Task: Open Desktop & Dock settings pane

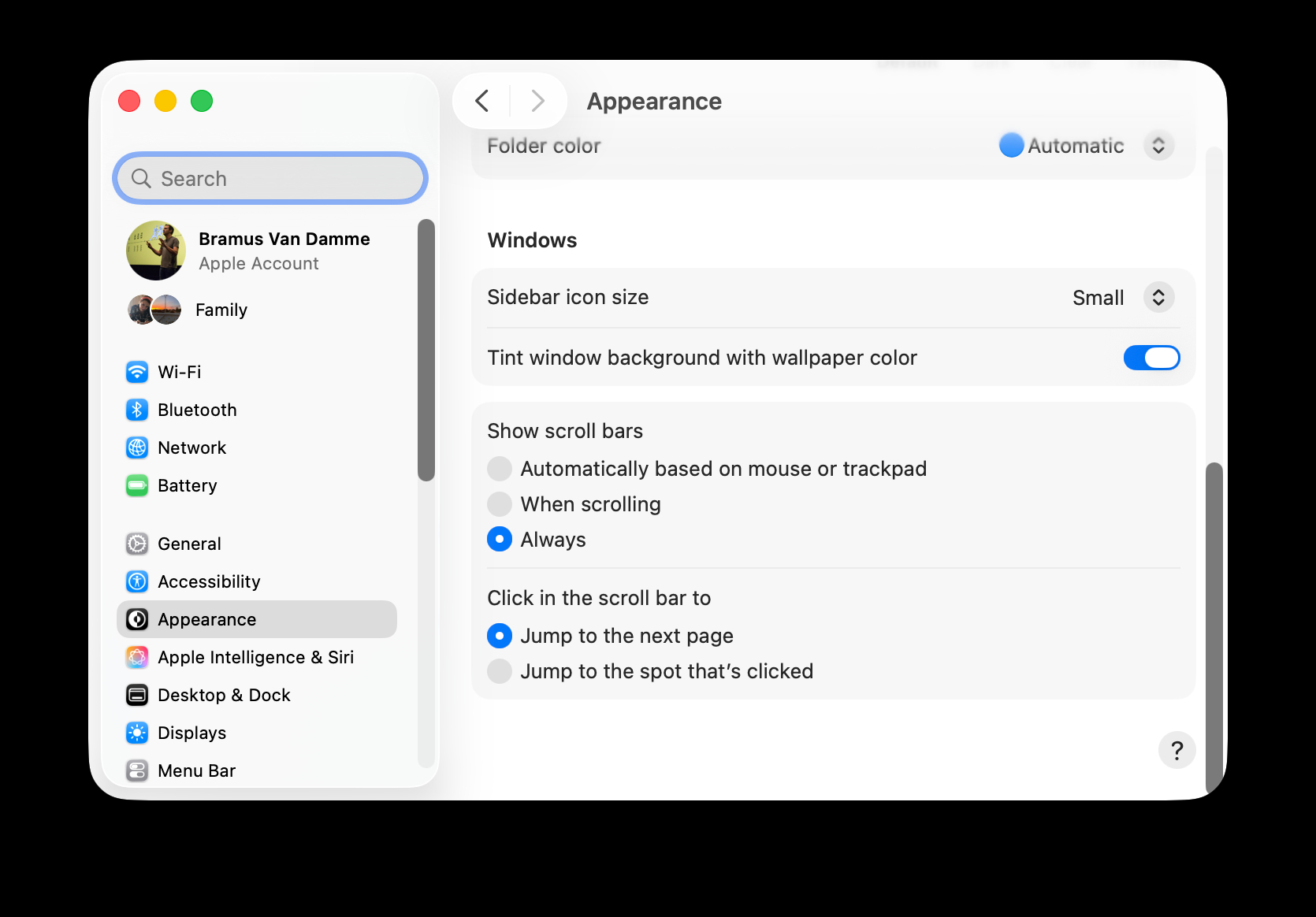Action: coord(224,695)
